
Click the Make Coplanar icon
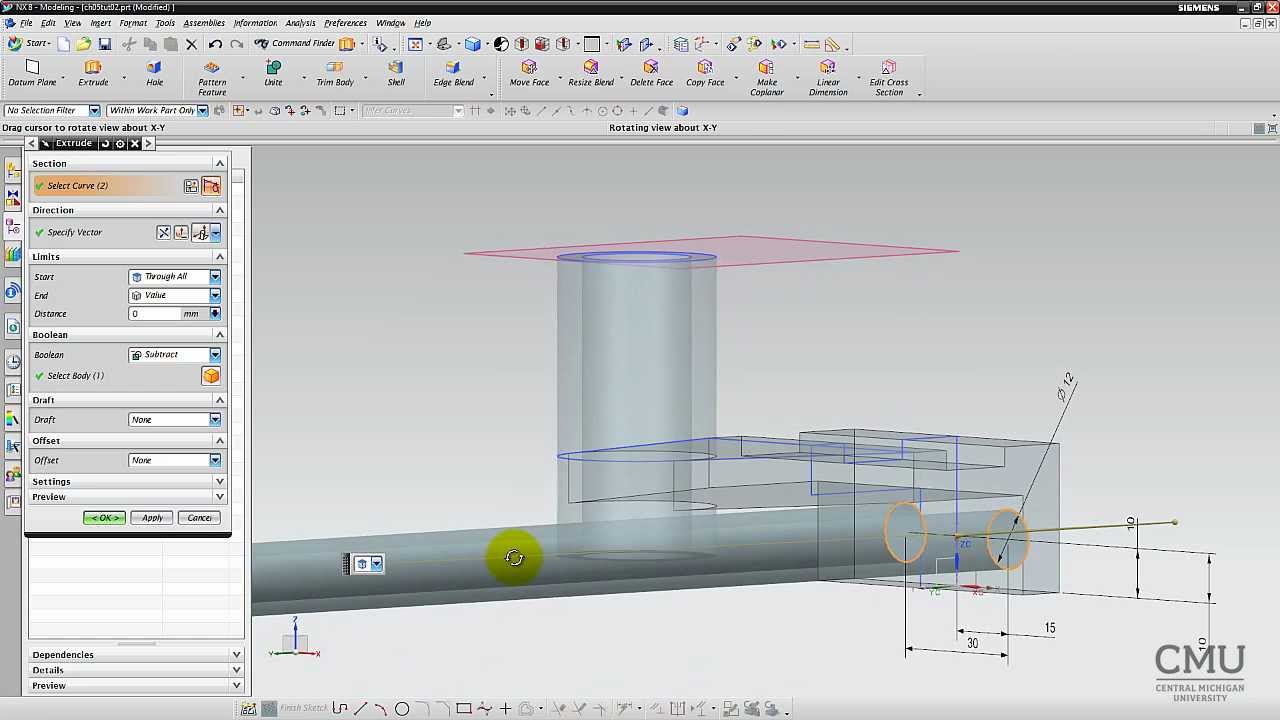[767, 68]
